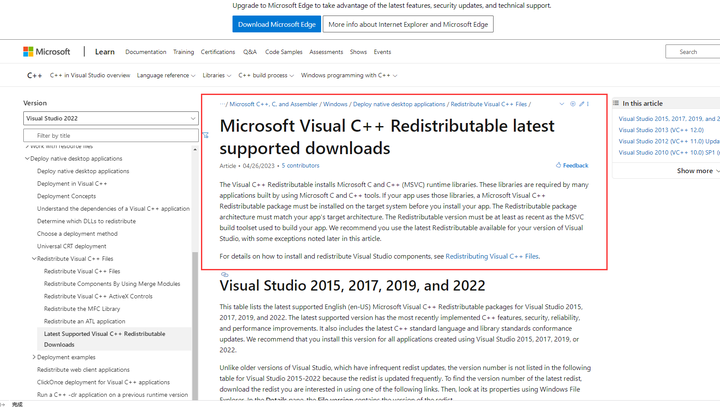Click the pencil edit icon in article header
The height and width of the screenshot is (408, 720).
(581, 104)
